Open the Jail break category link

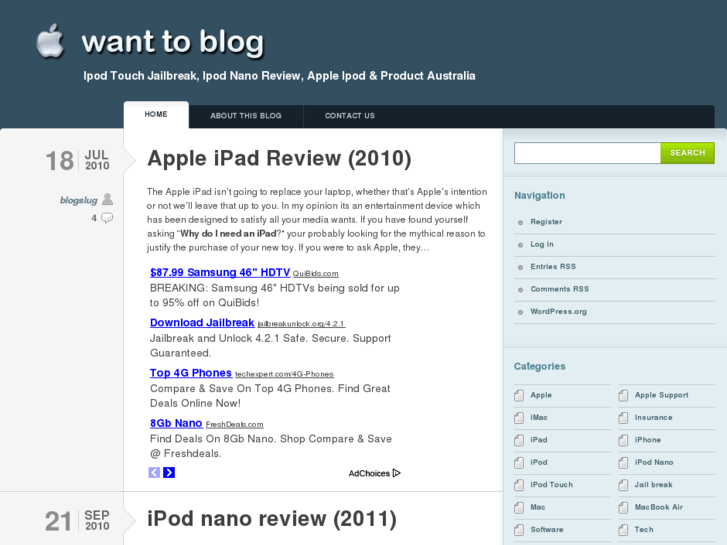[654, 485]
